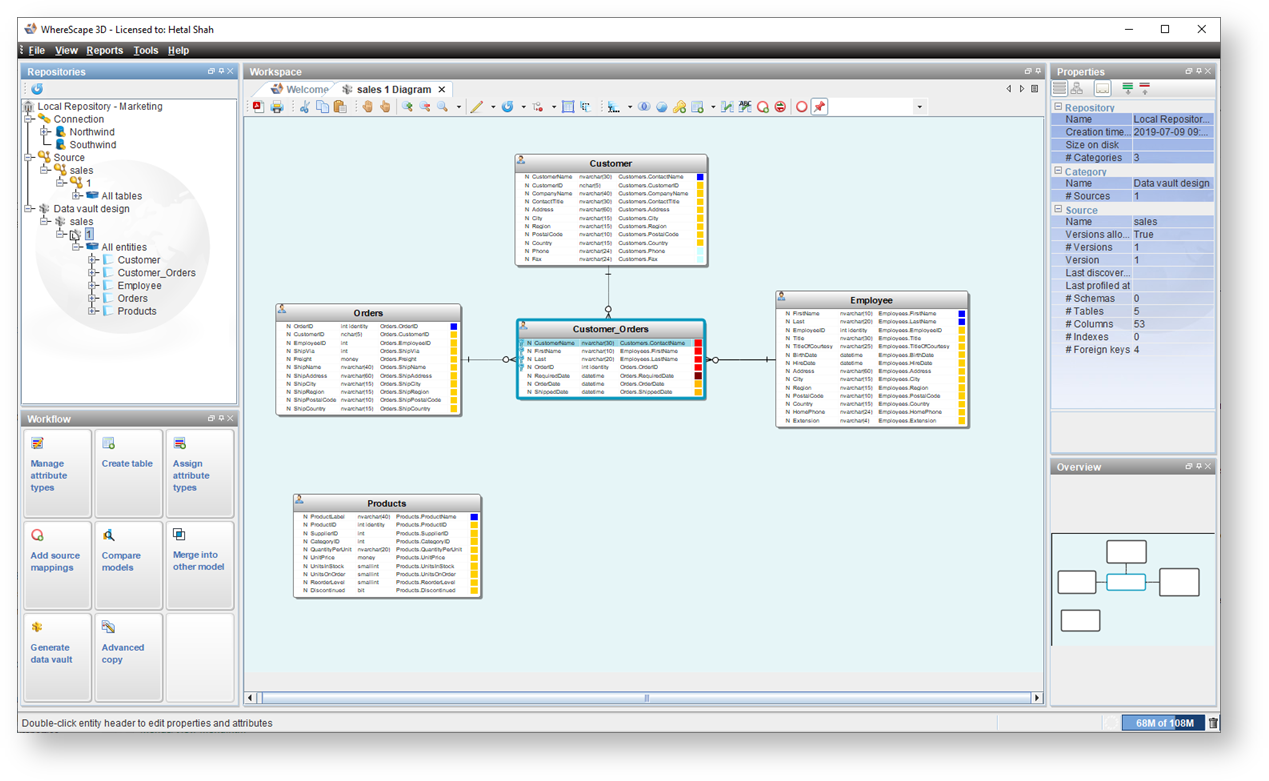Click the trash garbage collection icon
The height and width of the screenshot is (781, 1269).
tap(1213, 723)
